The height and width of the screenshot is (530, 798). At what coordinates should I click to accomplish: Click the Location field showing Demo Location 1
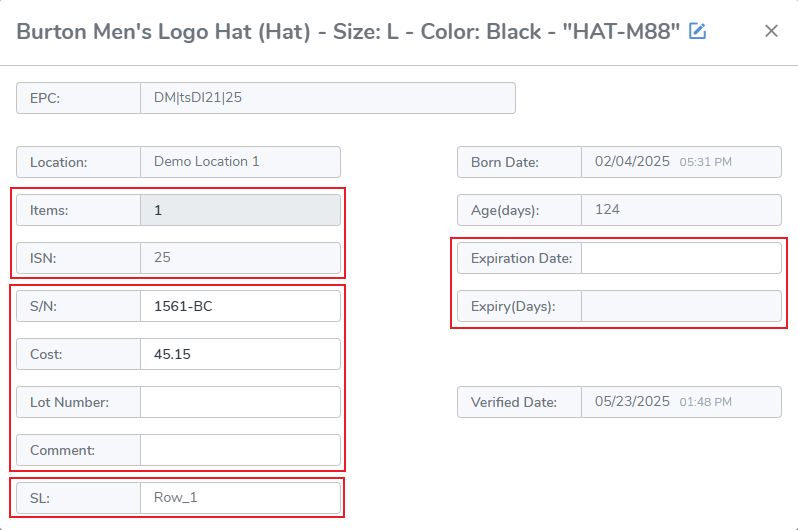pyautogui.click(x=240, y=162)
